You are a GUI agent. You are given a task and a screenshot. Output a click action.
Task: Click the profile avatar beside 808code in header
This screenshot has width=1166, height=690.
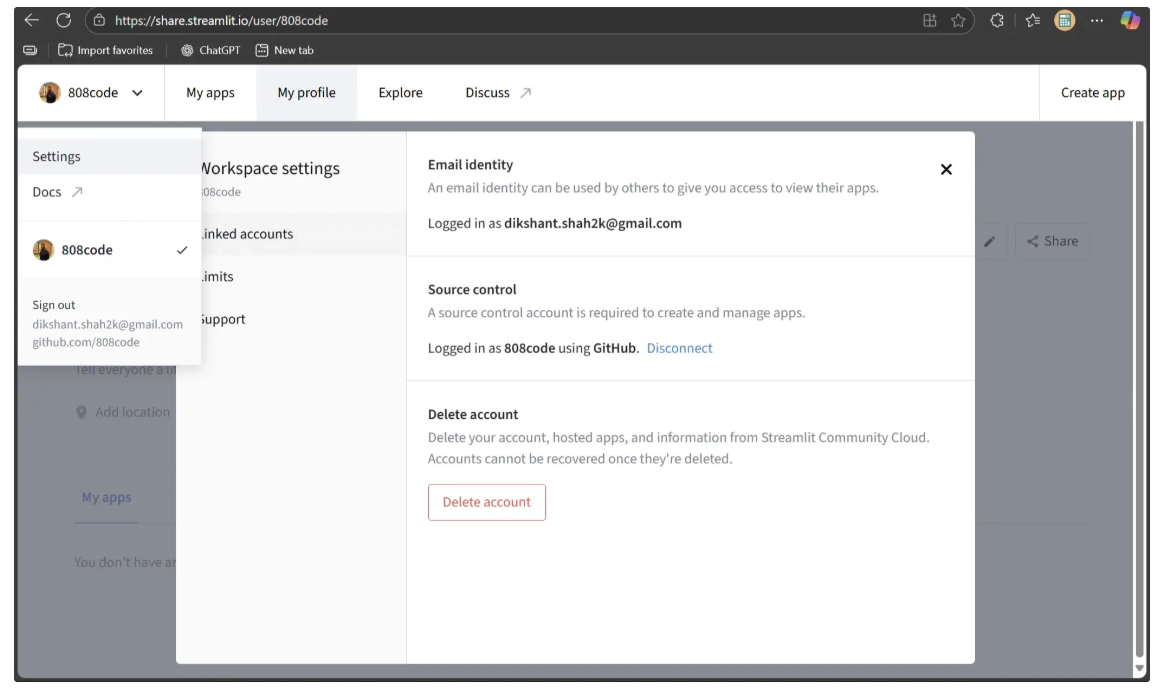(50, 92)
